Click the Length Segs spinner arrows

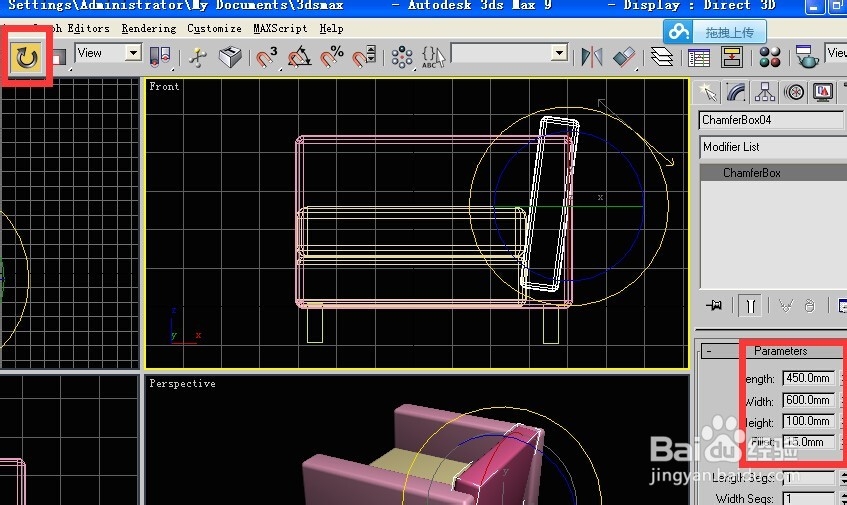(843, 478)
